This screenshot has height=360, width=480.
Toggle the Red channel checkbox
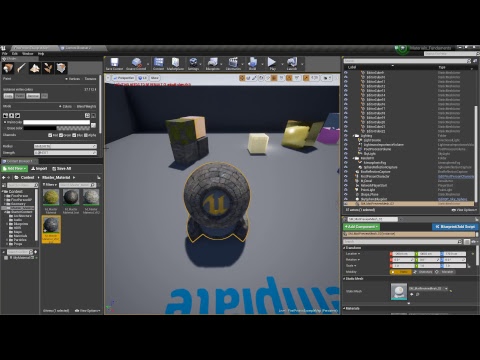tap(50, 135)
